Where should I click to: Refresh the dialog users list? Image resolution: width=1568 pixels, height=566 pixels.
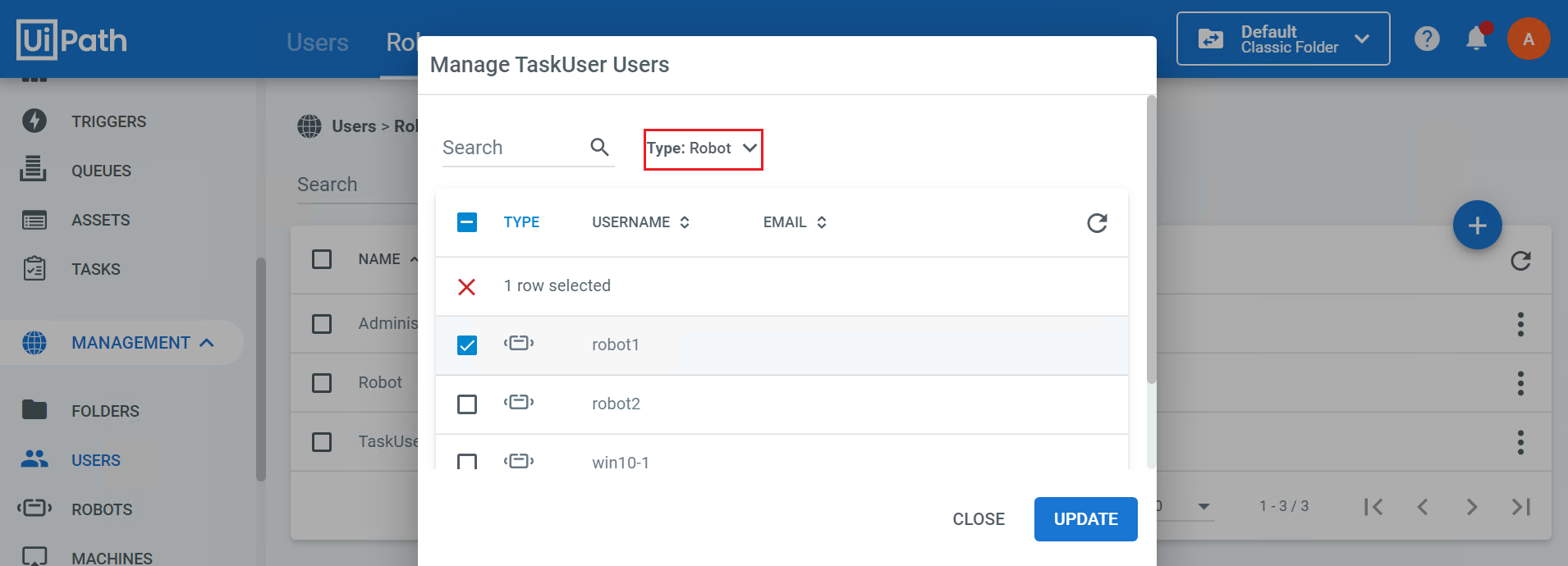[1098, 222]
